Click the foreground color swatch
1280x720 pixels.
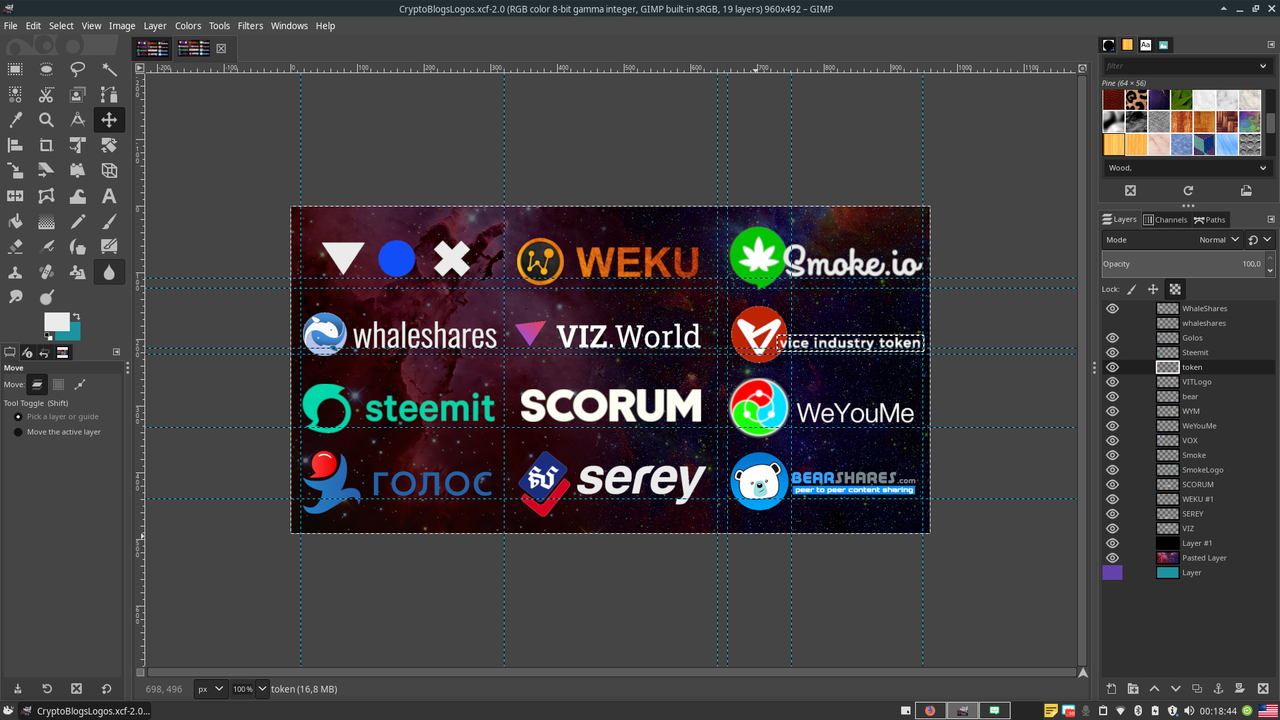click(x=57, y=322)
